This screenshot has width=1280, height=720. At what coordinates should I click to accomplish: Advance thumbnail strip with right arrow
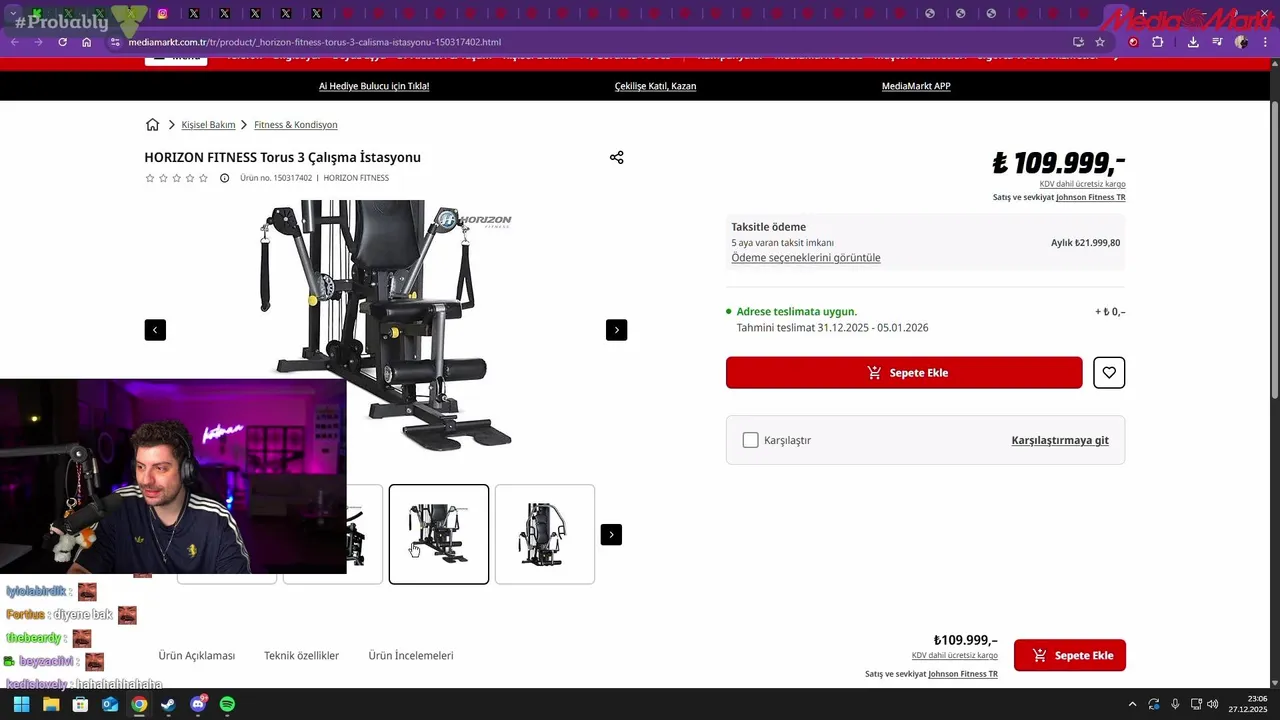(x=611, y=535)
